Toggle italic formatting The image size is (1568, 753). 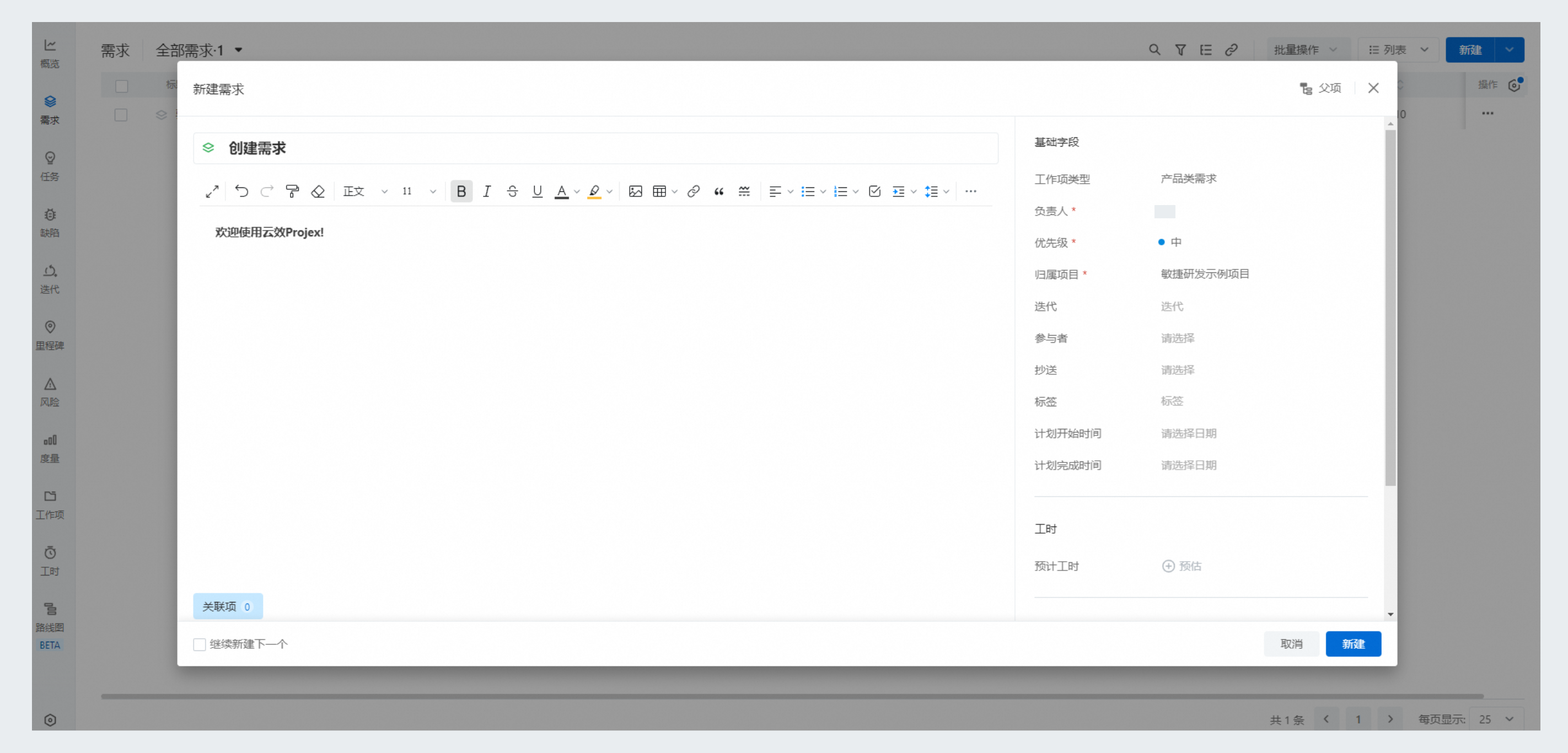click(486, 192)
